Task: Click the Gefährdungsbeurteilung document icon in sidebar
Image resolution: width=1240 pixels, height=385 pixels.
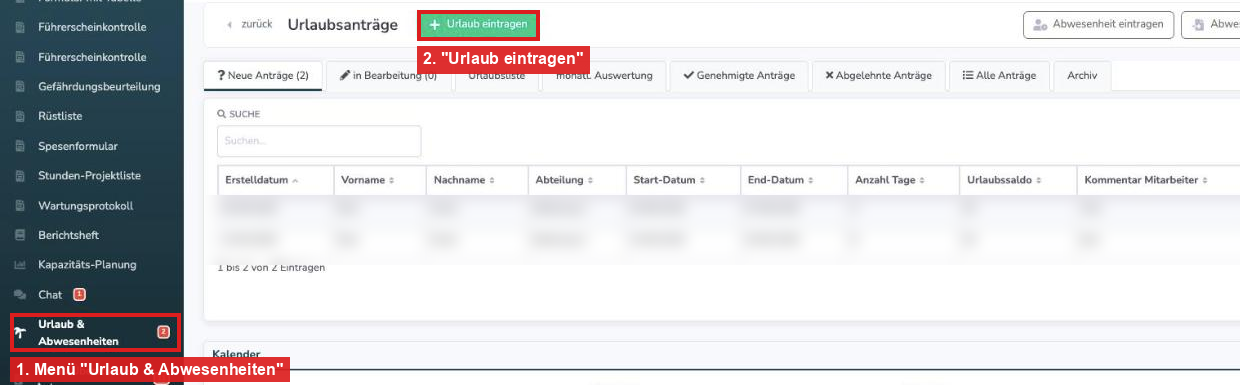Action: click(19, 87)
